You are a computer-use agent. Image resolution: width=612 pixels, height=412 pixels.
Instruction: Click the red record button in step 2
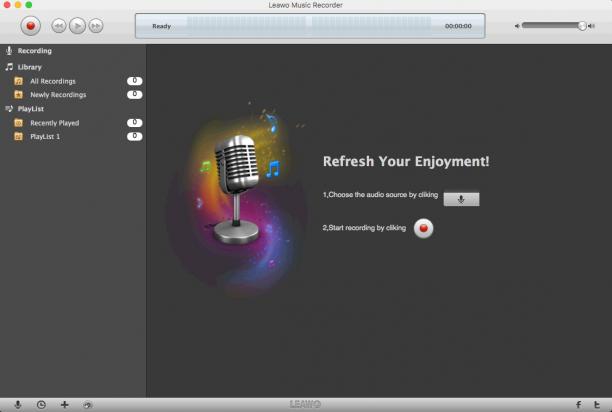coord(423,228)
